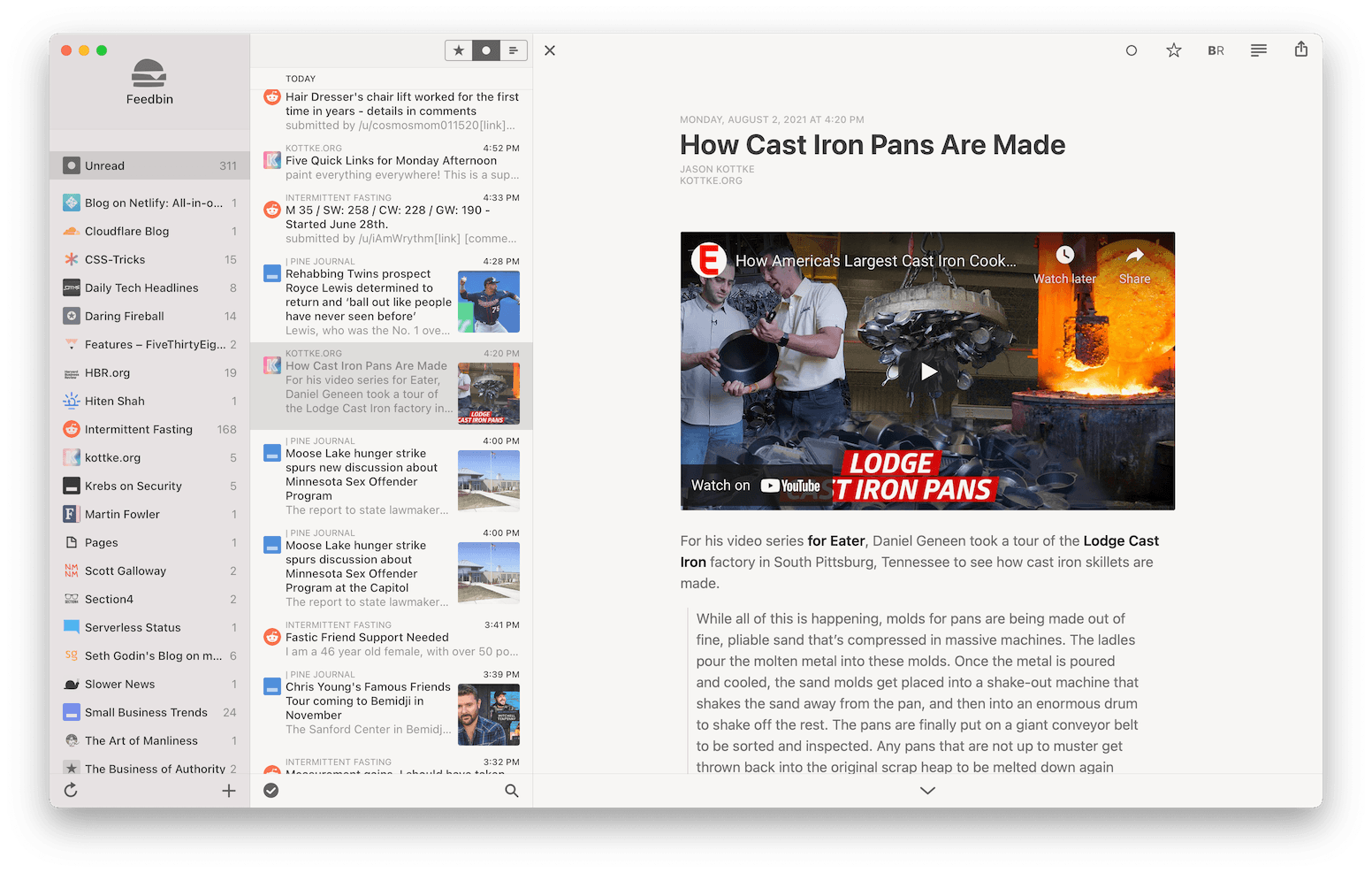Select Daring Fireball feed

149,316
